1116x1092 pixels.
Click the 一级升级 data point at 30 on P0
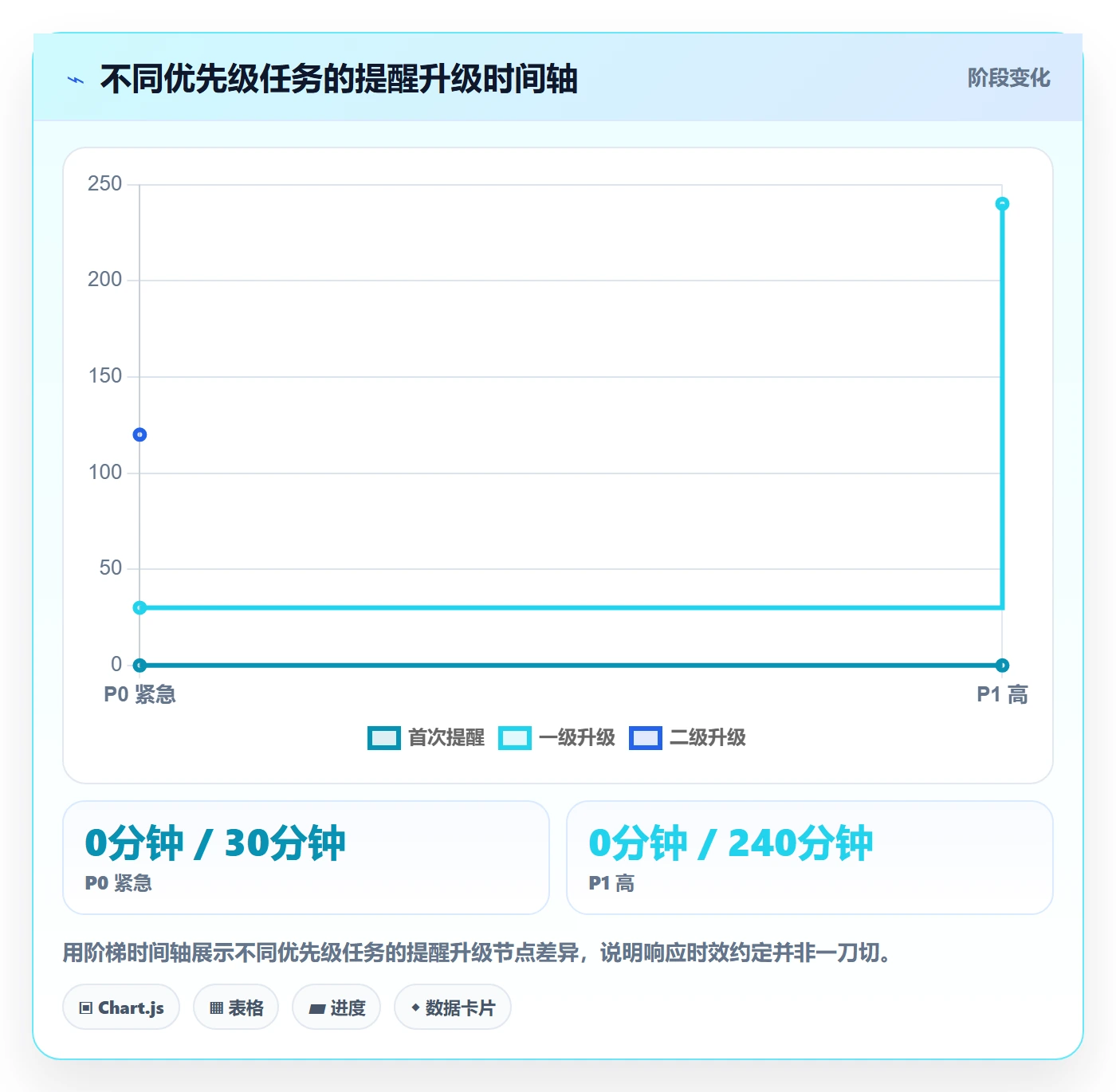coord(139,607)
